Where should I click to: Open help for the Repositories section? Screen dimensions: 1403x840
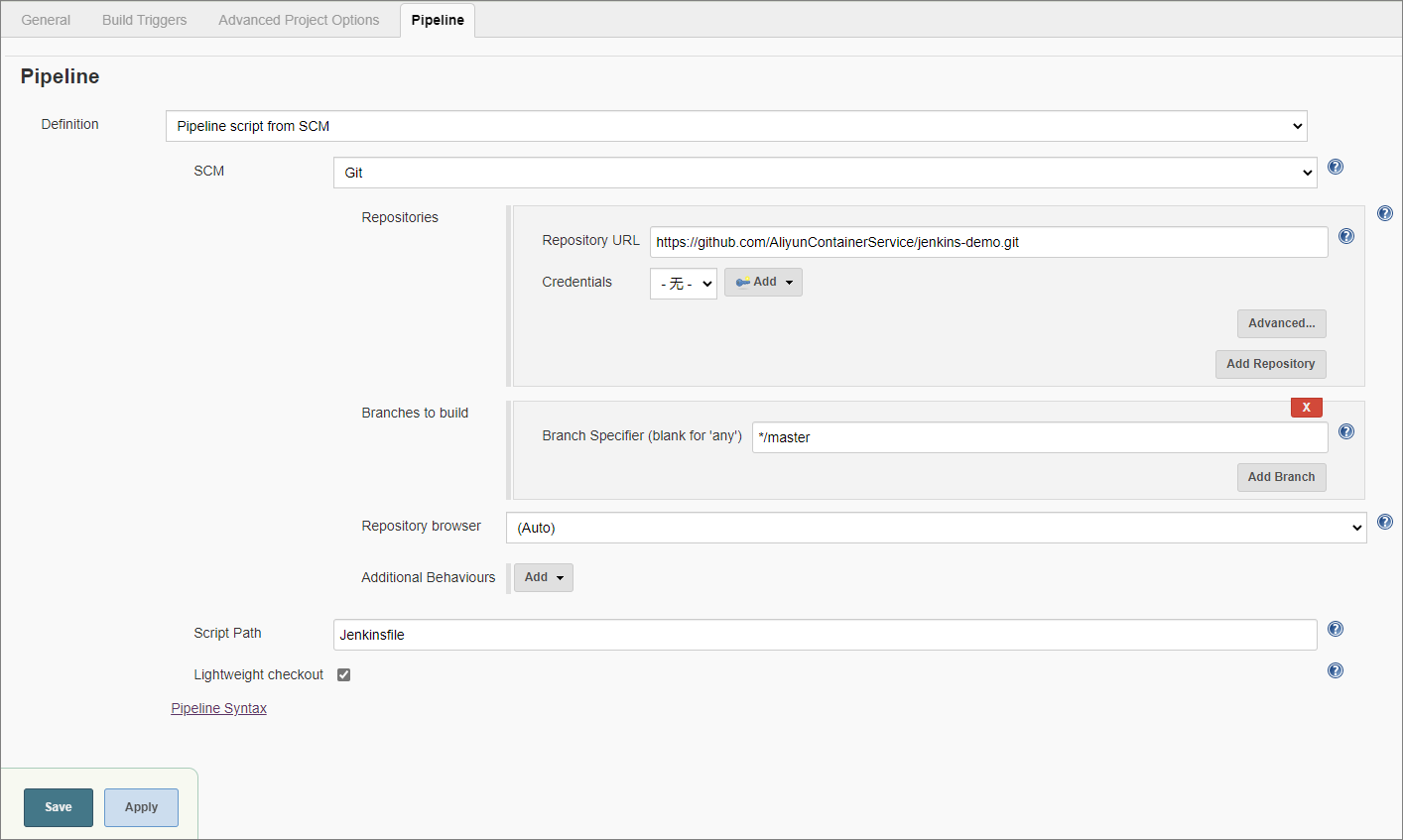pos(1385,213)
